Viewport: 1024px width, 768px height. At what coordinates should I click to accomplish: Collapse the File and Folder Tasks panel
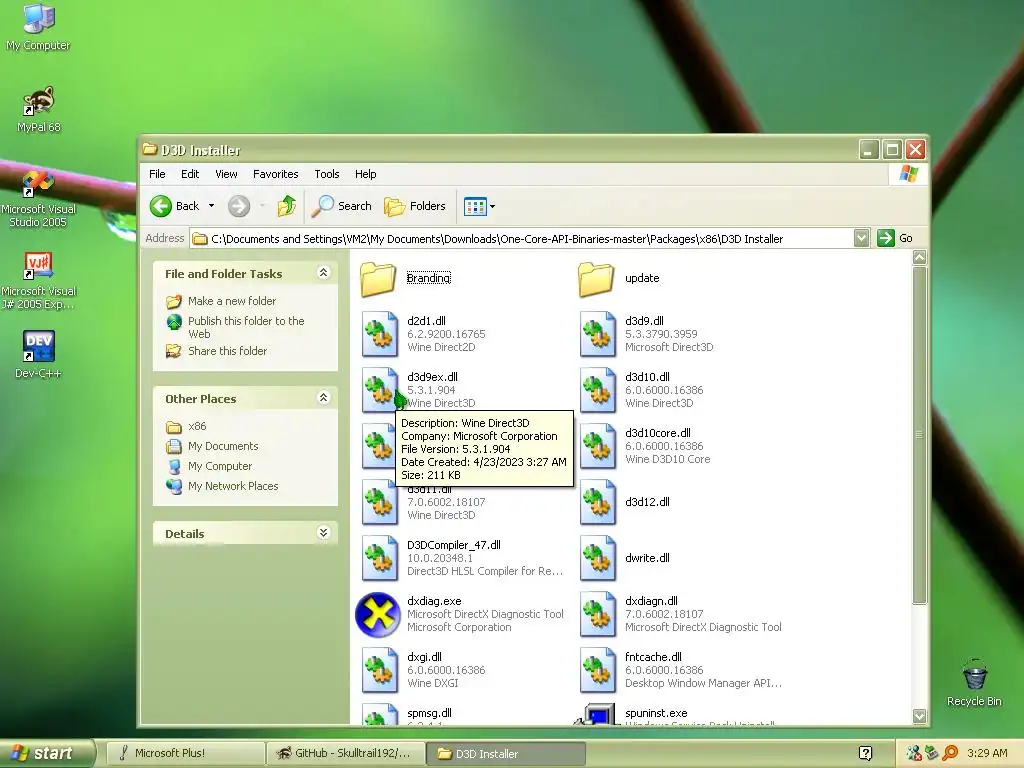coord(323,273)
